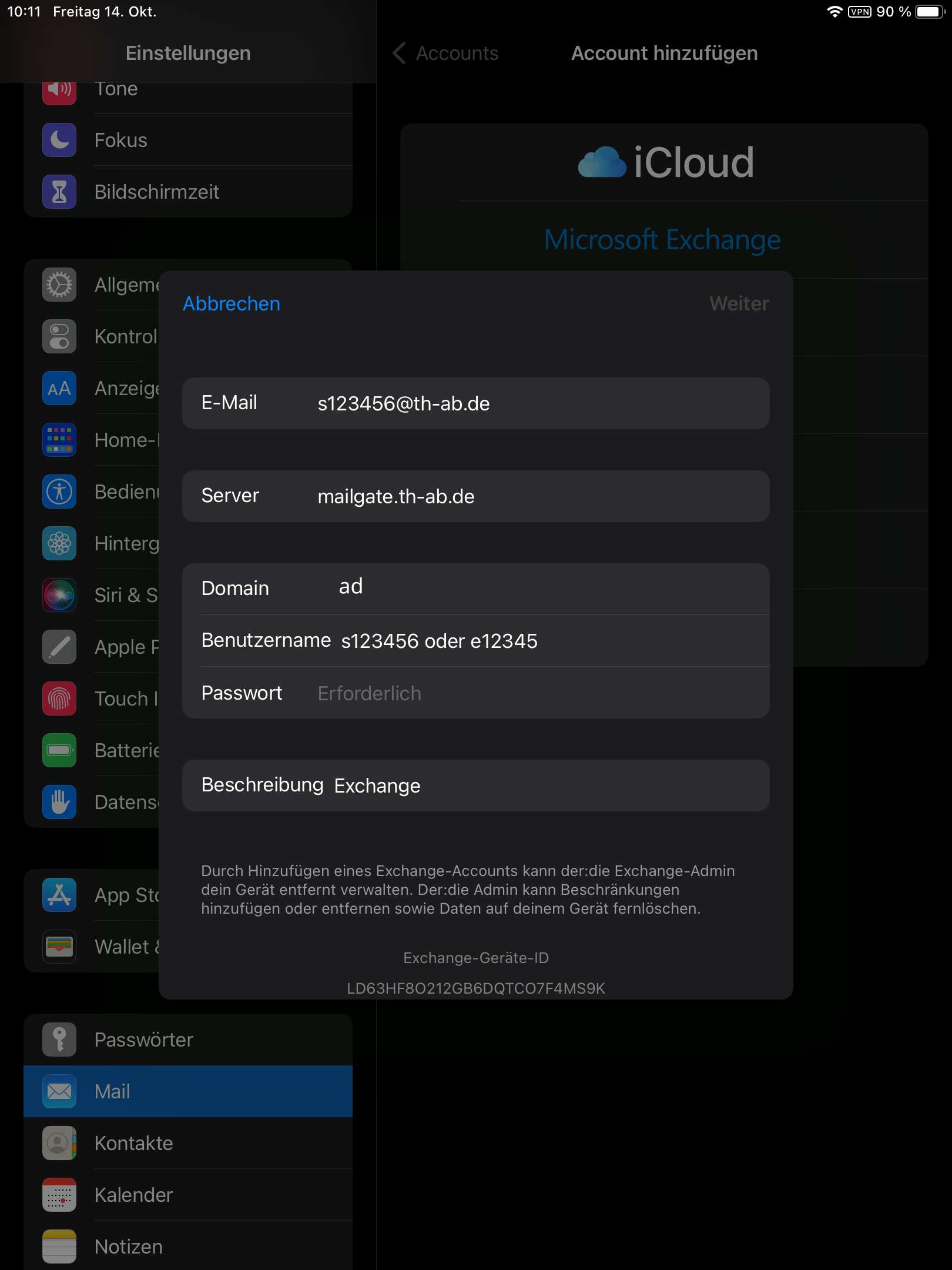Tap the Weiter button

tap(739, 303)
